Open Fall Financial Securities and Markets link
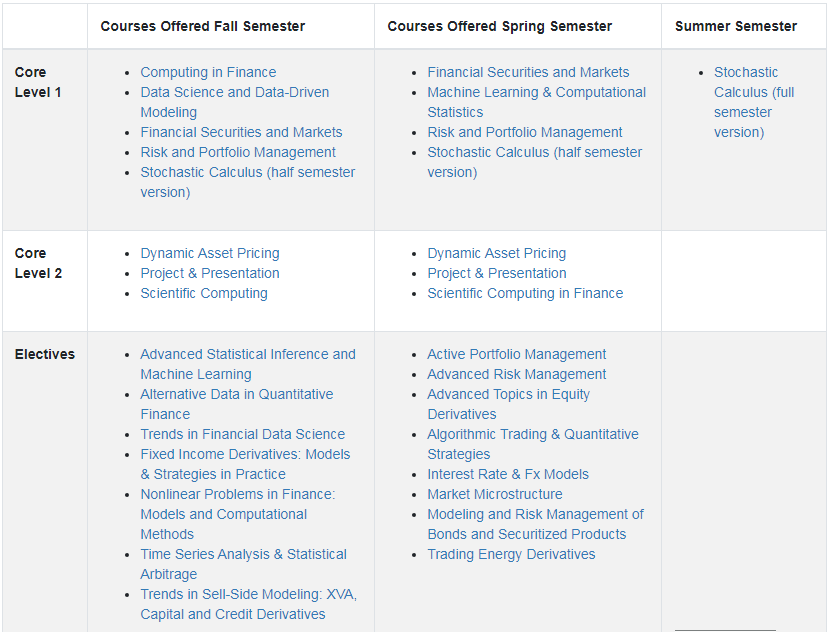Image resolution: width=833 pixels, height=632 pixels. pos(241,132)
